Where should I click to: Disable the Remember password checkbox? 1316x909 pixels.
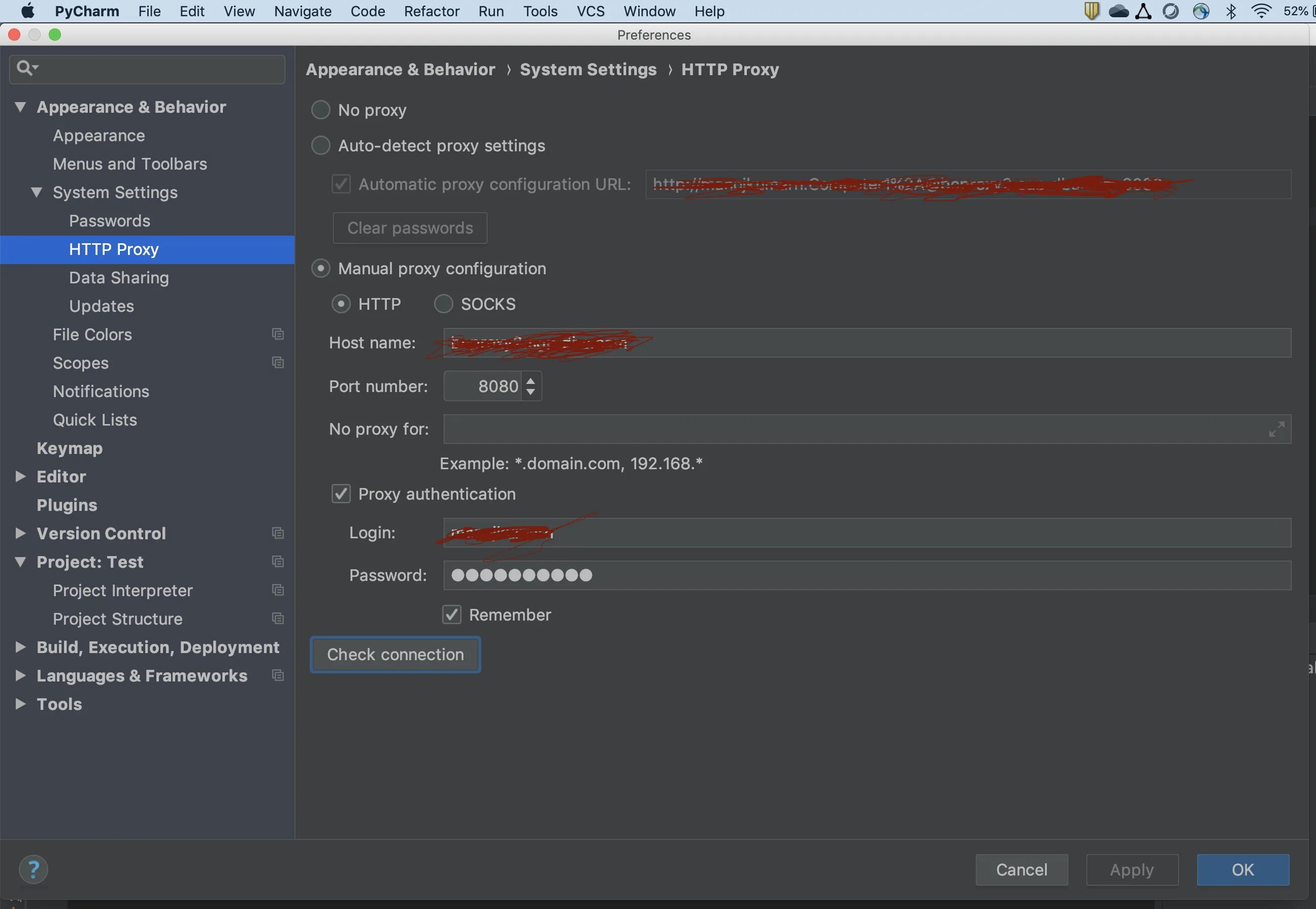tap(451, 614)
